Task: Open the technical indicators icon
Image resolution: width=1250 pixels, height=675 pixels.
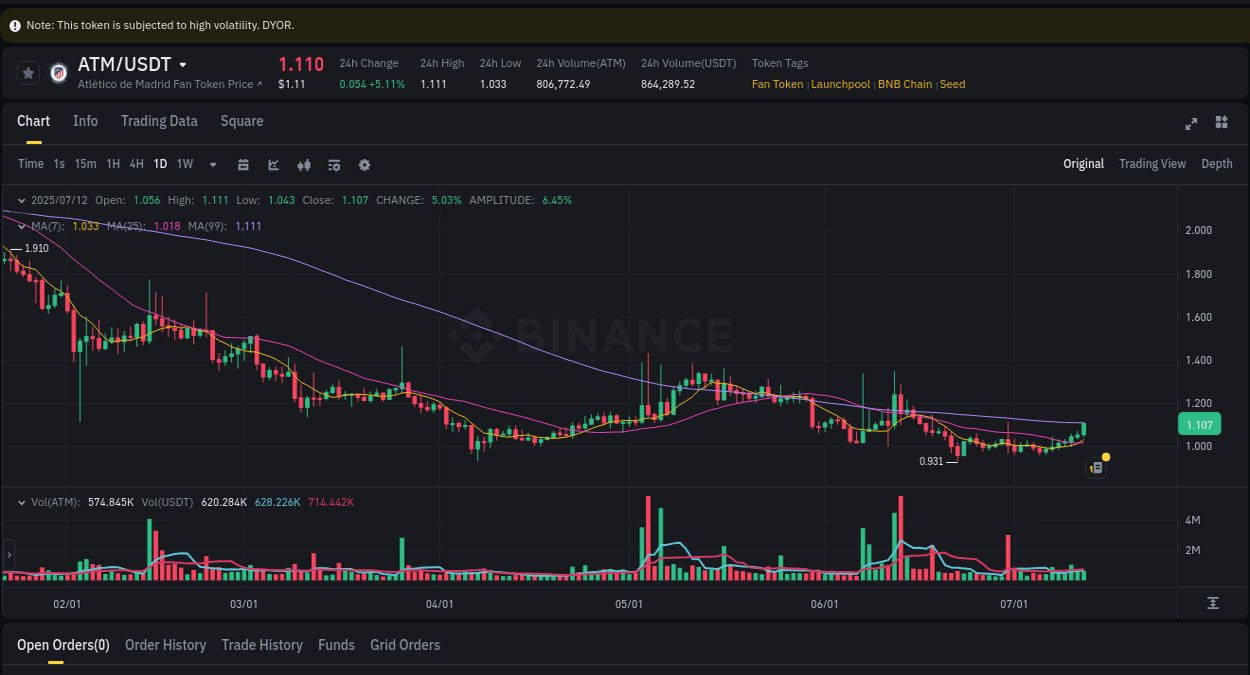Action: tap(334, 164)
